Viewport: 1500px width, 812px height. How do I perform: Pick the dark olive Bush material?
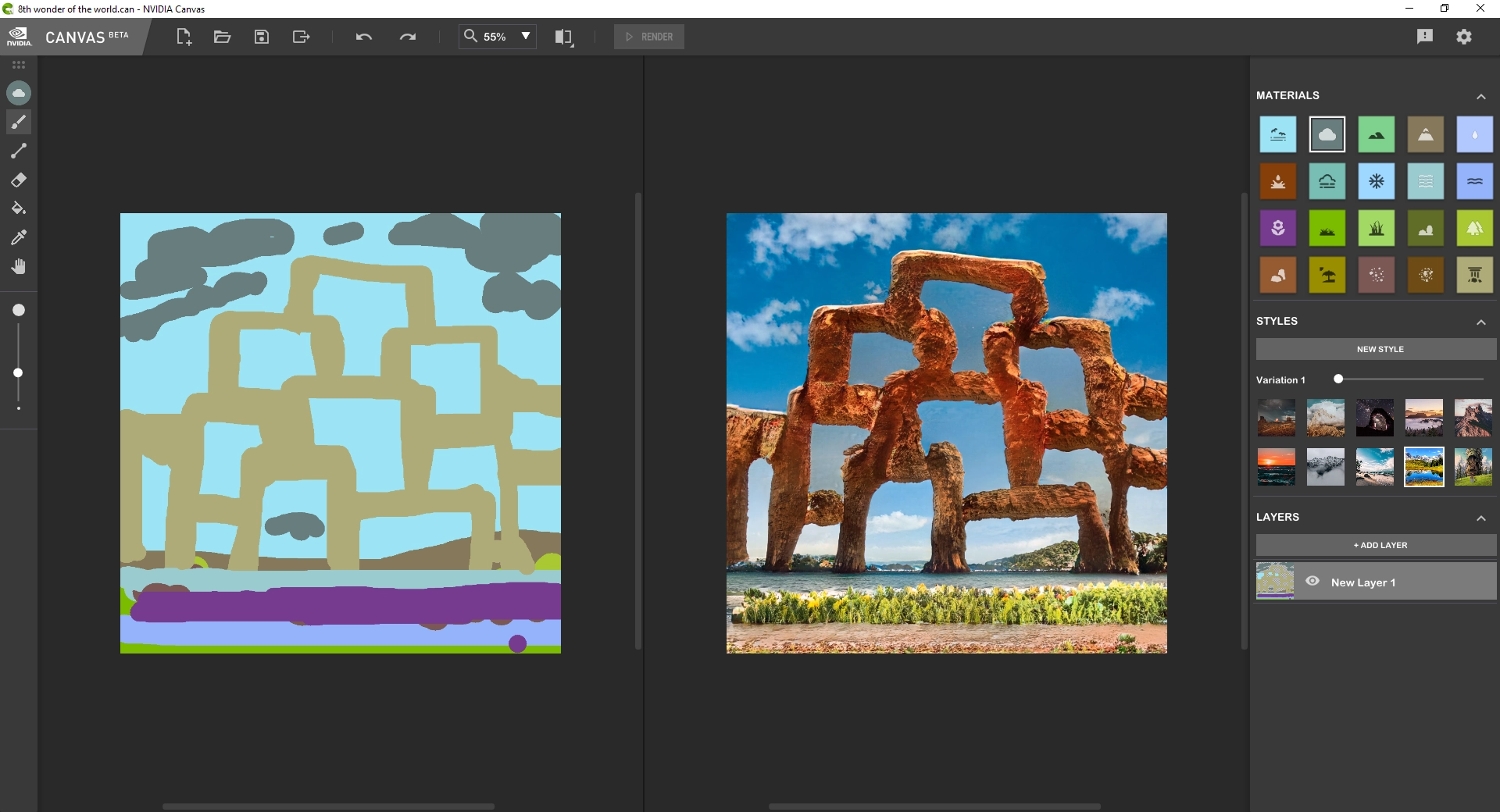[x=1426, y=228]
